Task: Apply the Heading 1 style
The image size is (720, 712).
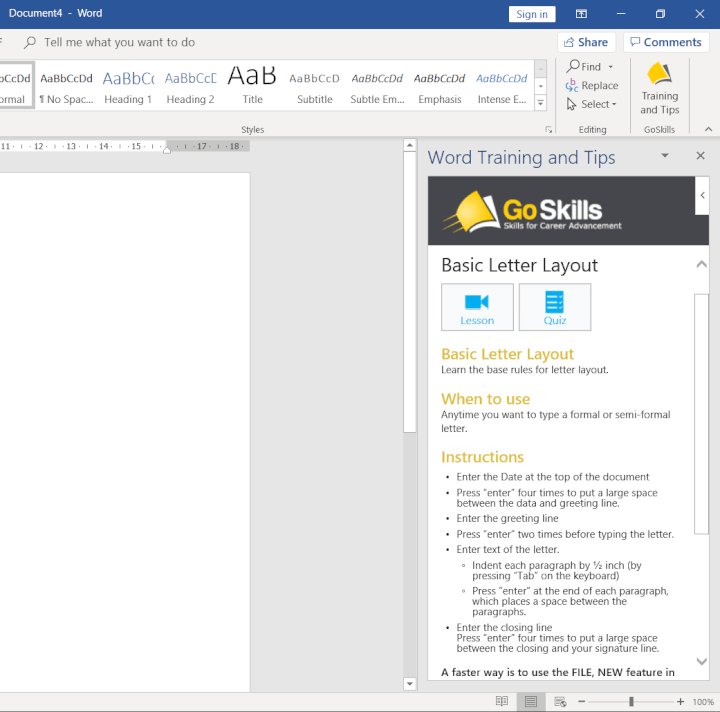Action: [128, 87]
